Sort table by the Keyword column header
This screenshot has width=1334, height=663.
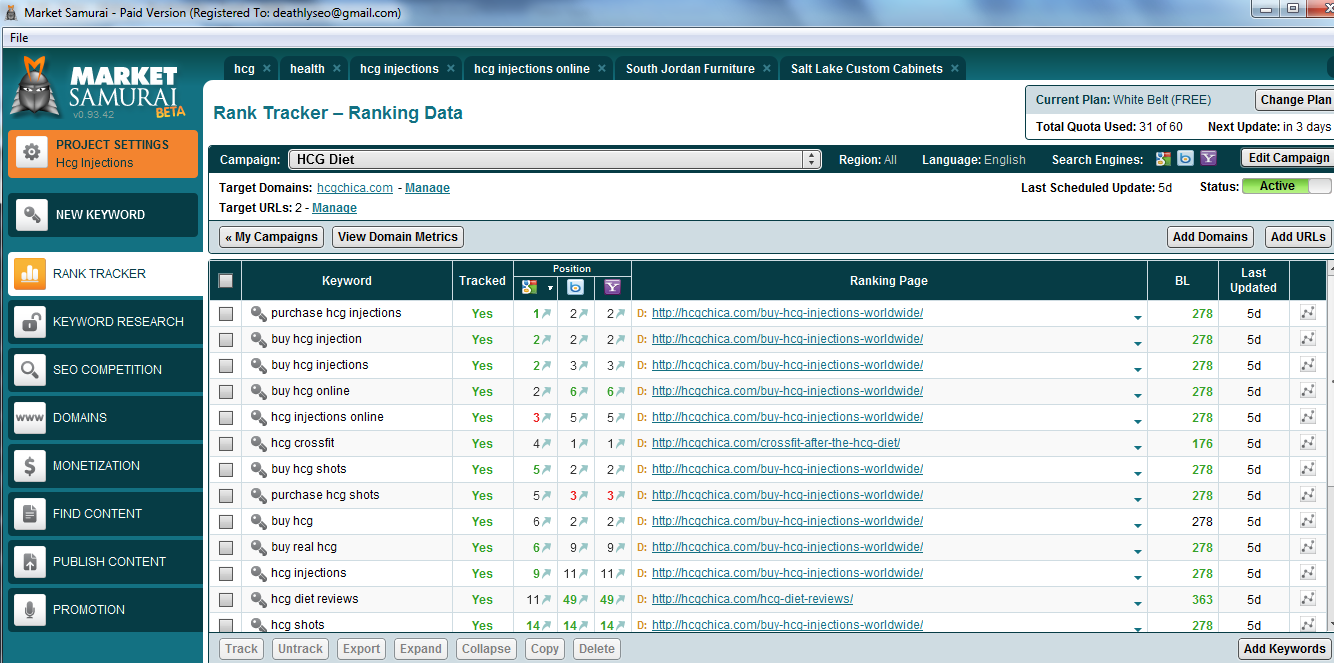click(x=347, y=281)
